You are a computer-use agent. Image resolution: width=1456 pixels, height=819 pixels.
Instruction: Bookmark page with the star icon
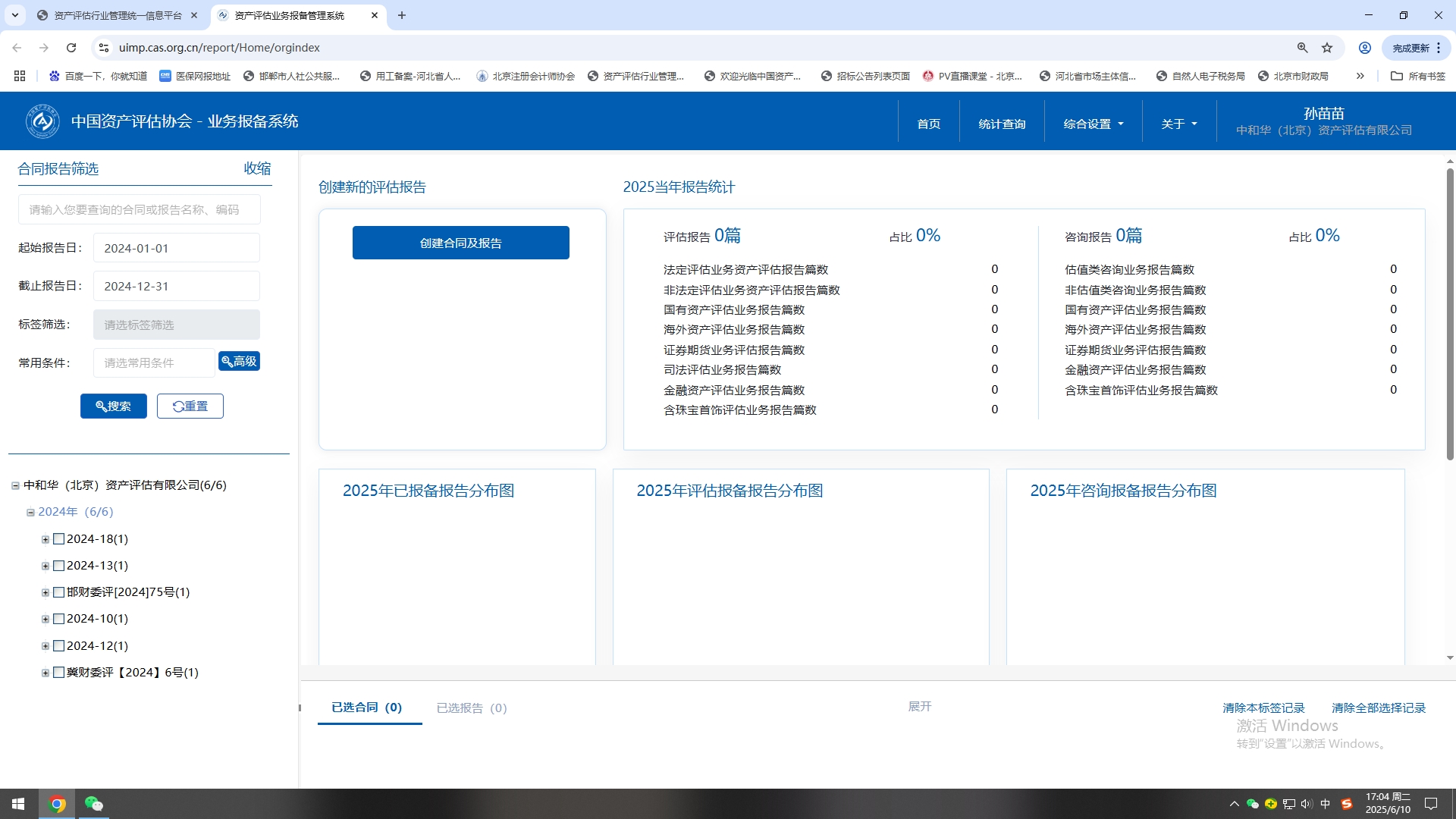1327,48
